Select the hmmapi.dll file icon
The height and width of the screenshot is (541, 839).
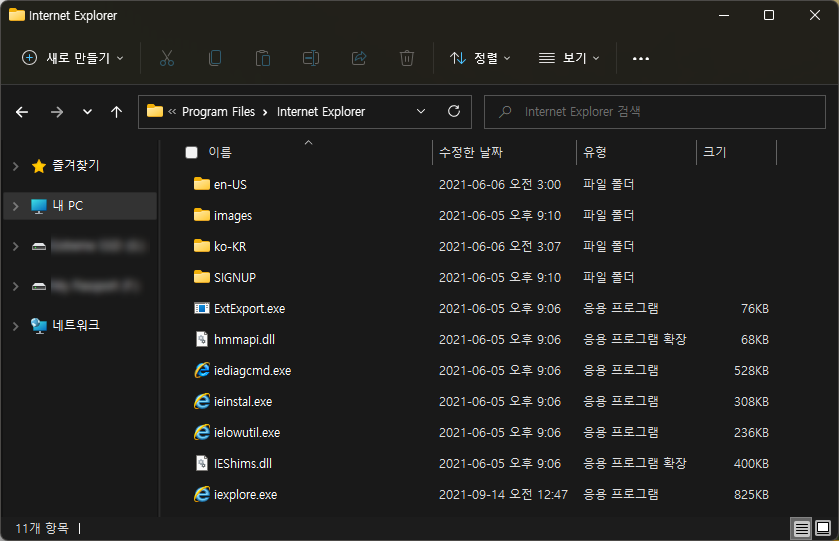pos(202,339)
